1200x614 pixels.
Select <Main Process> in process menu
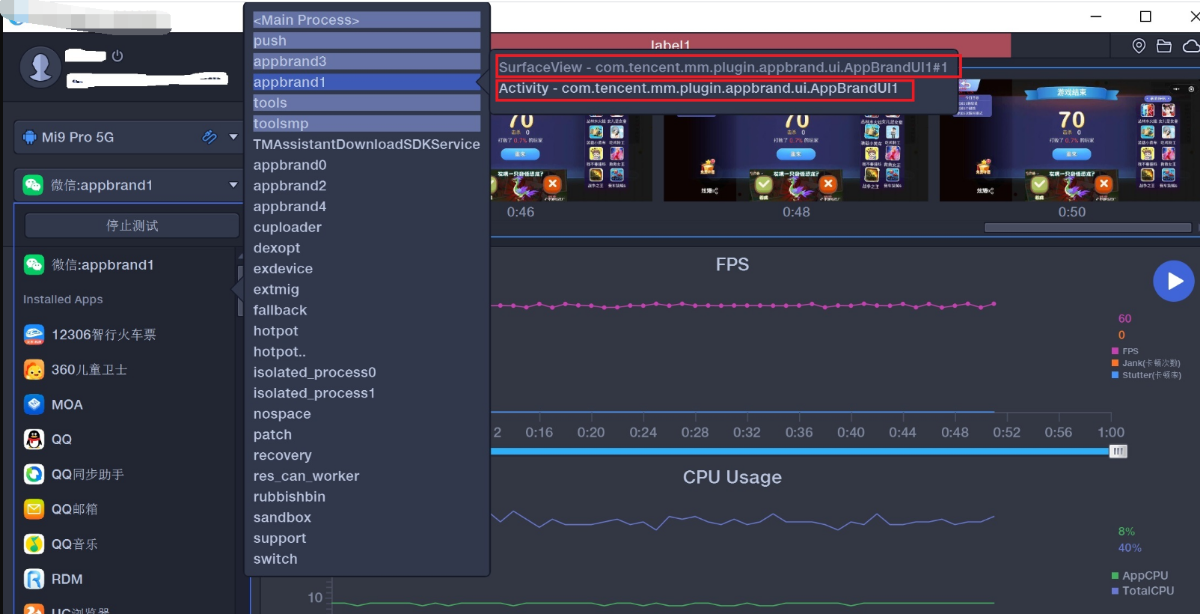pyautogui.click(x=367, y=20)
